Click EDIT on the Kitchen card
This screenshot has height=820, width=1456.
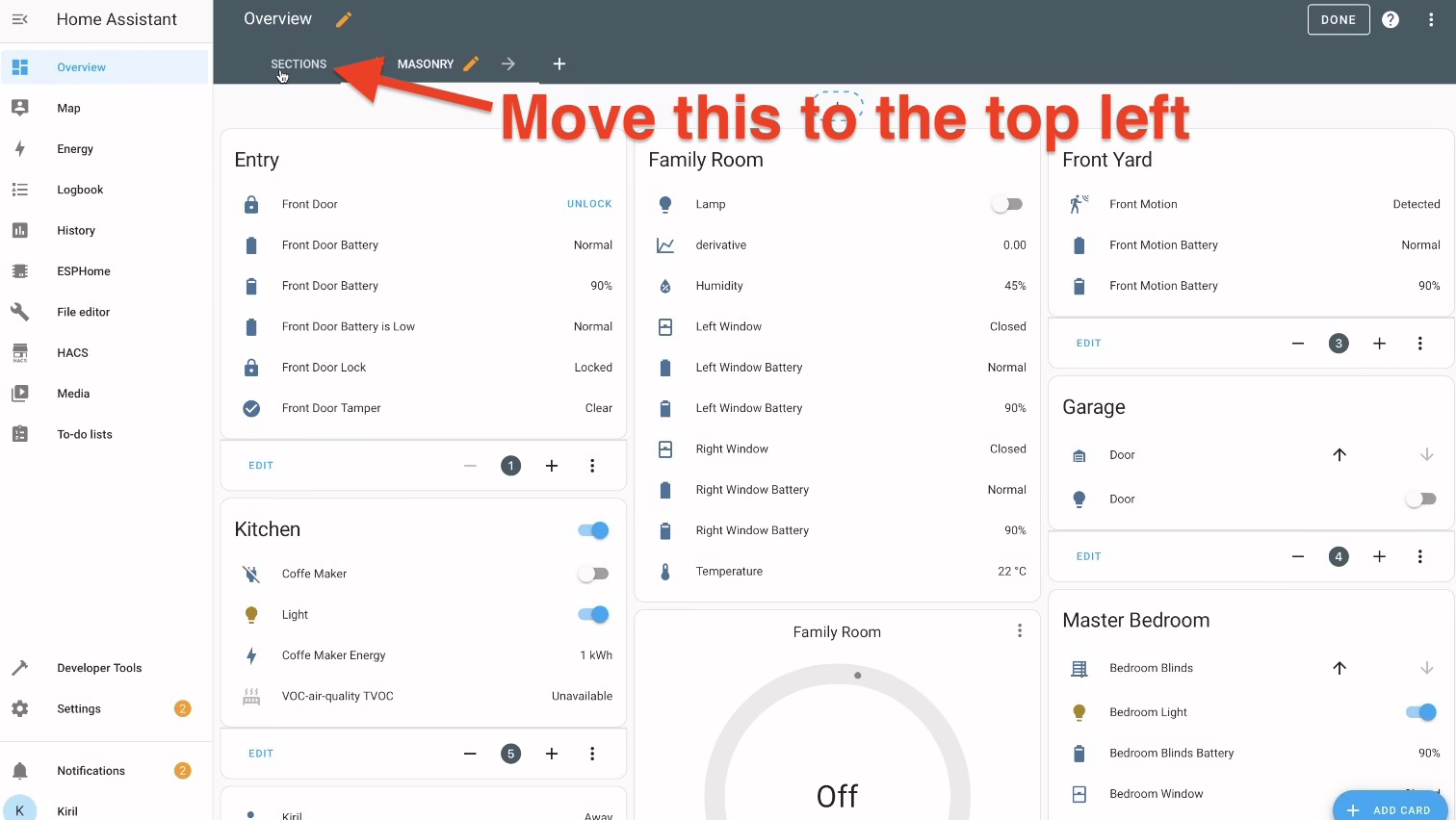(x=261, y=754)
